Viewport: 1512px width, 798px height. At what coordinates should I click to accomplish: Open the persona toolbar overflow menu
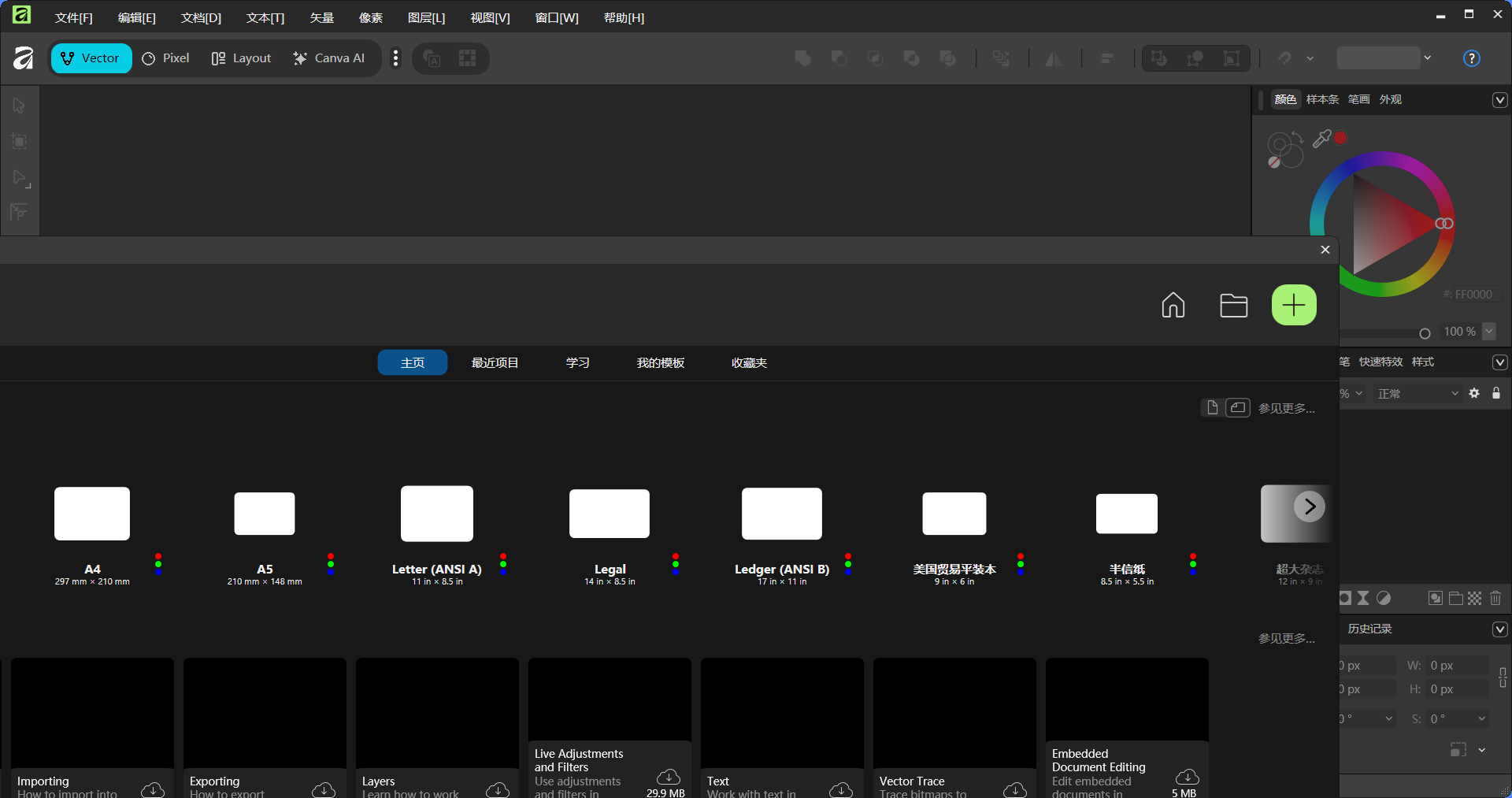(395, 58)
